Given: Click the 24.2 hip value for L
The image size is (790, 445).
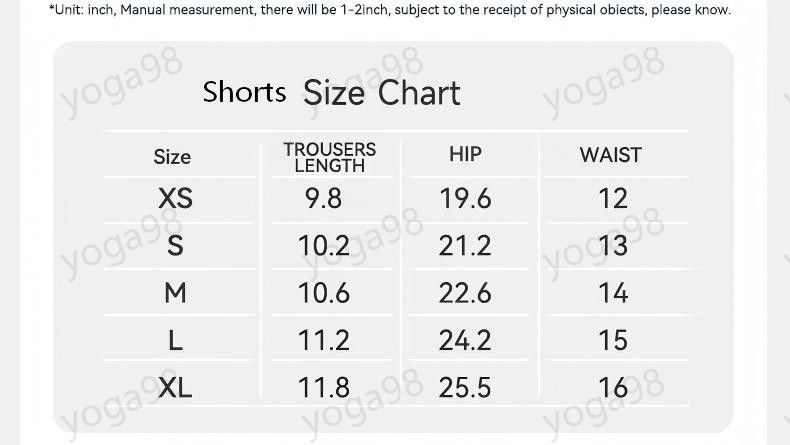Looking at the screenshot, I should pos(465,340).
